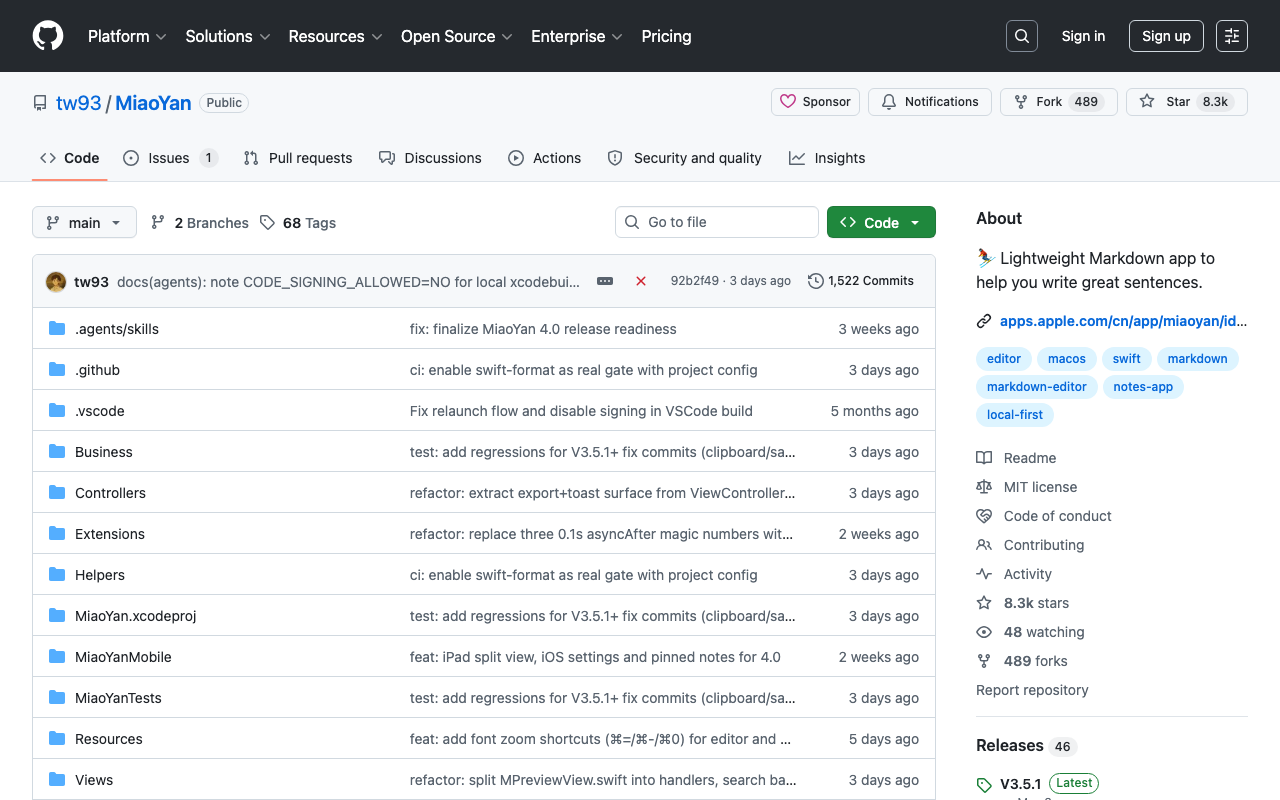Click the markdown-editor topic tag
This screenshot has width=1280, height=800.
pos(1037,387)
